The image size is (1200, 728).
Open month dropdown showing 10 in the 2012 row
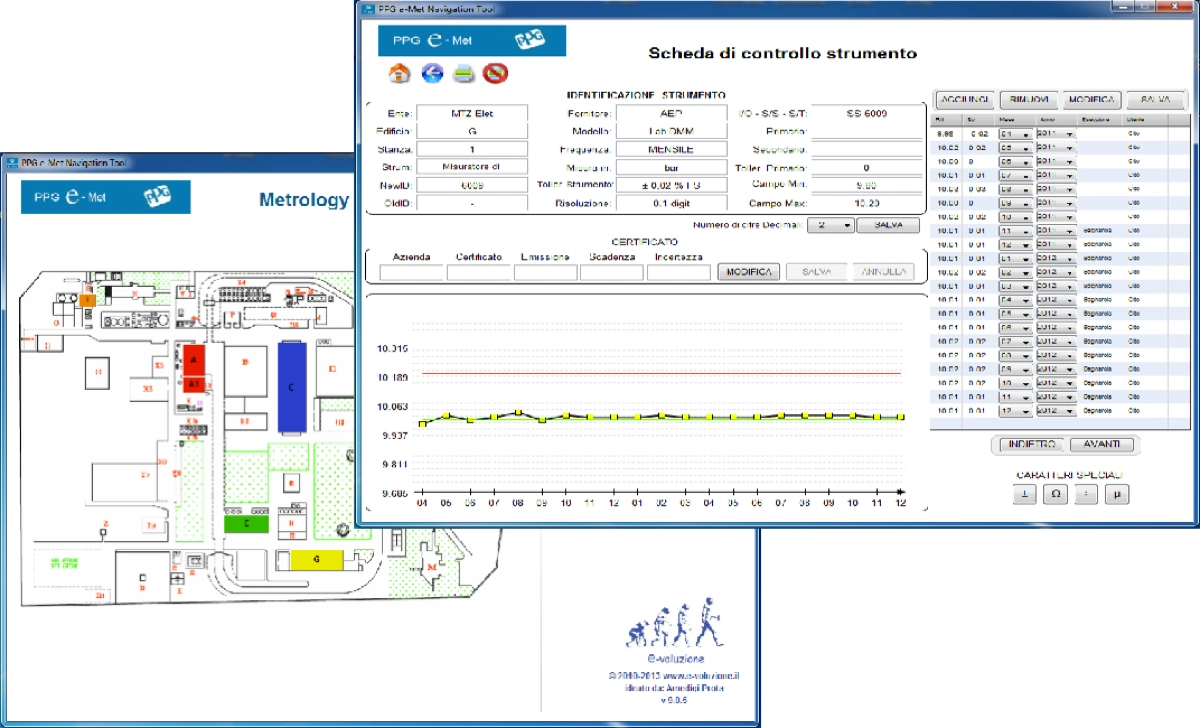tap(1015, 383)
